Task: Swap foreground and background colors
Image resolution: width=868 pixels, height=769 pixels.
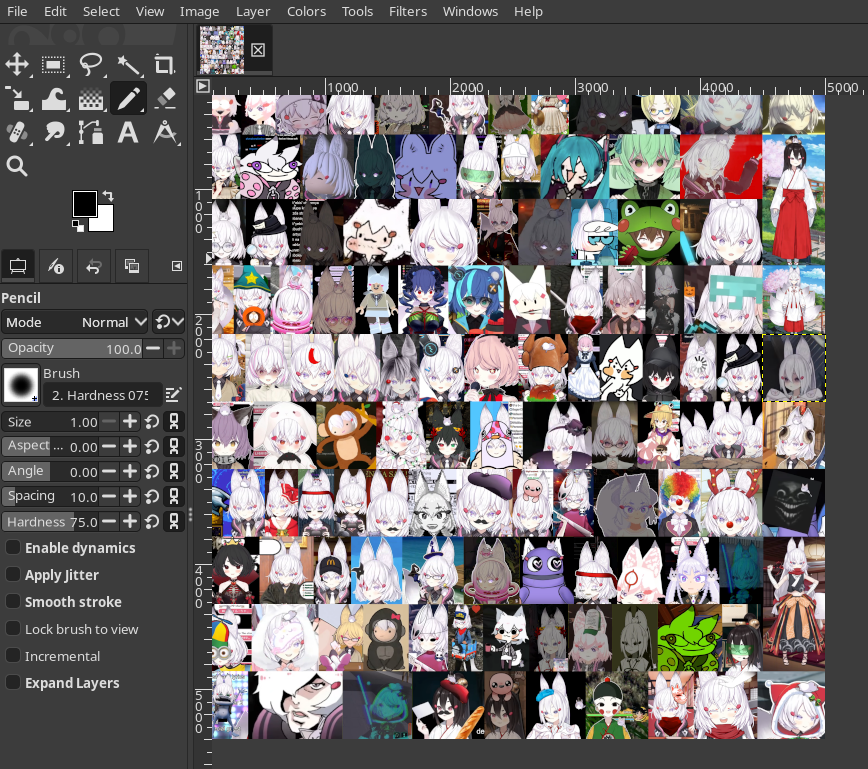Action: coord(108,195)
